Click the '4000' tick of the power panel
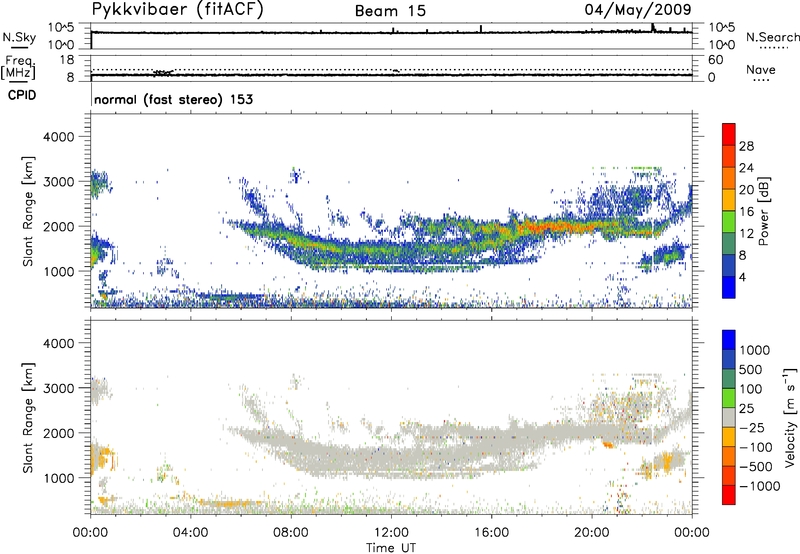800x554 pixels. pos(59,137)
